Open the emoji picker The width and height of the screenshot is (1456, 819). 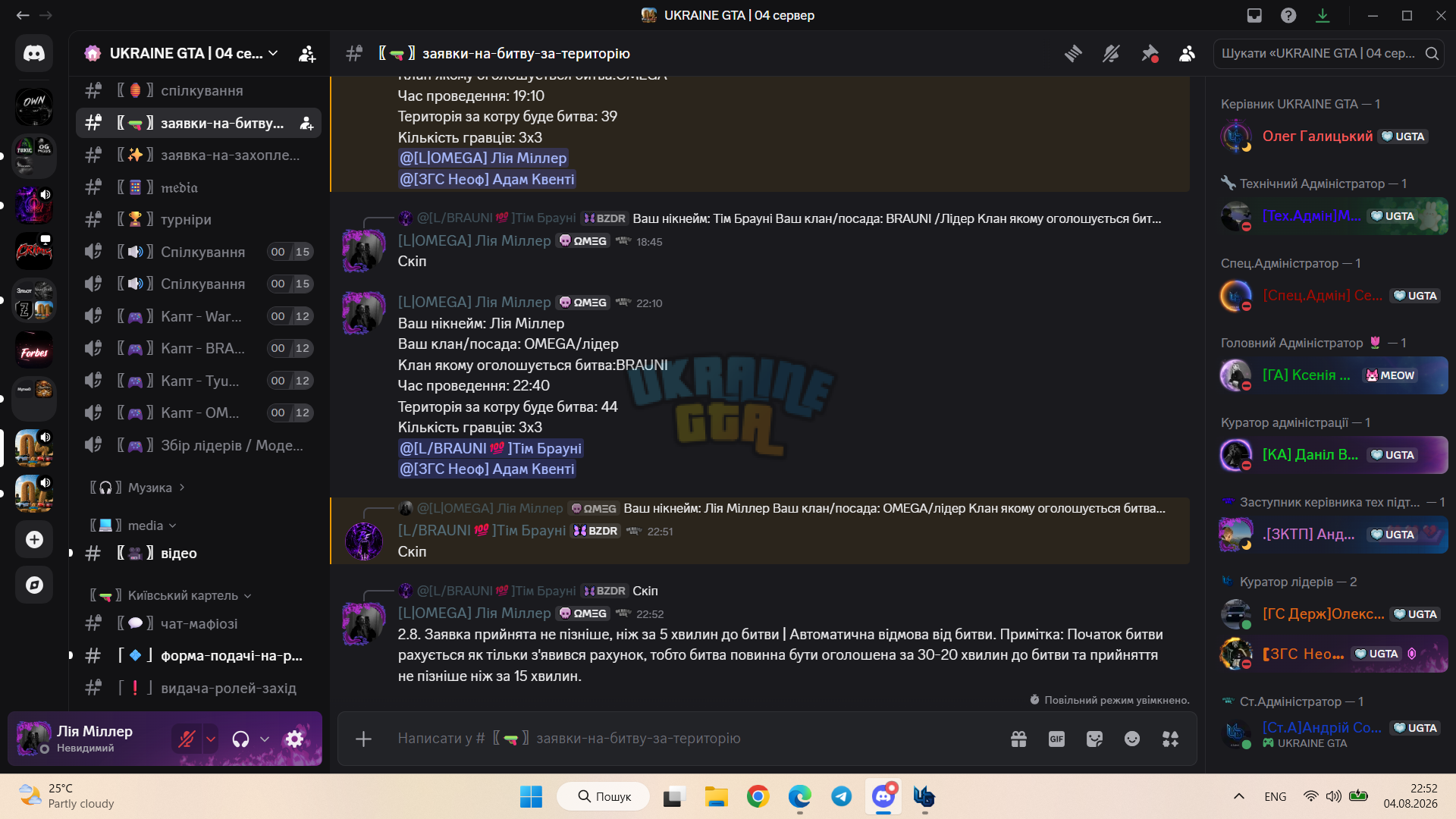(x=1132, y=739)
